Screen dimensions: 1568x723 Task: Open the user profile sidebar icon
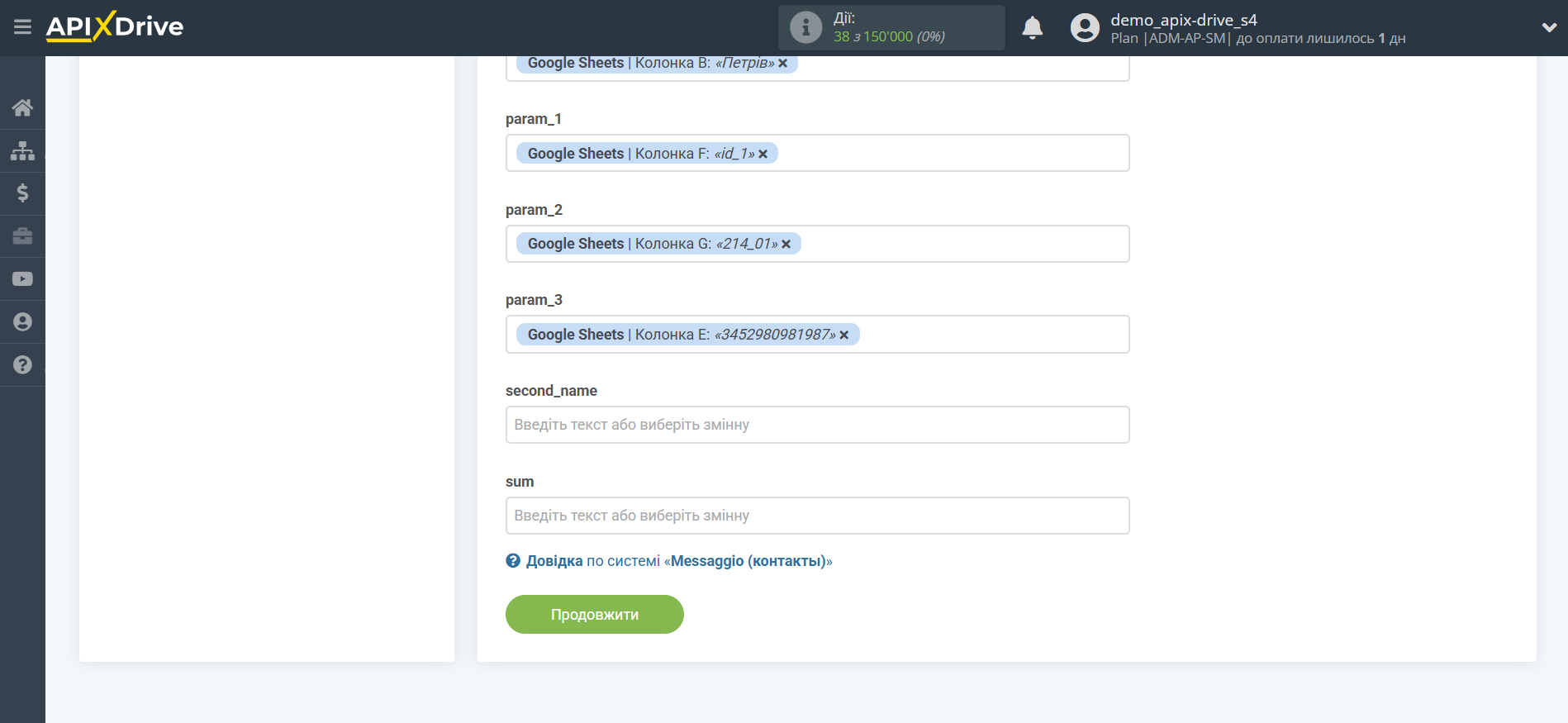[x=22, y=322]
